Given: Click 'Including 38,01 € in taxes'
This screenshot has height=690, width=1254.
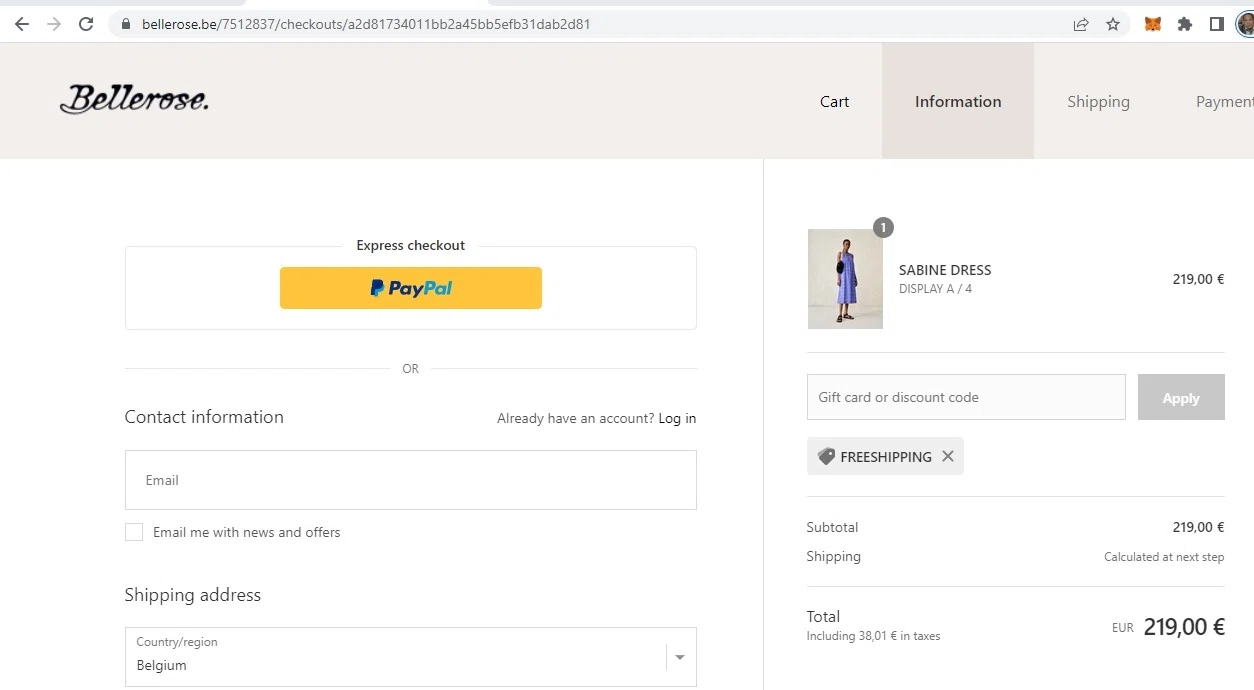Looking at the screenshot, I should pos(873,636).
